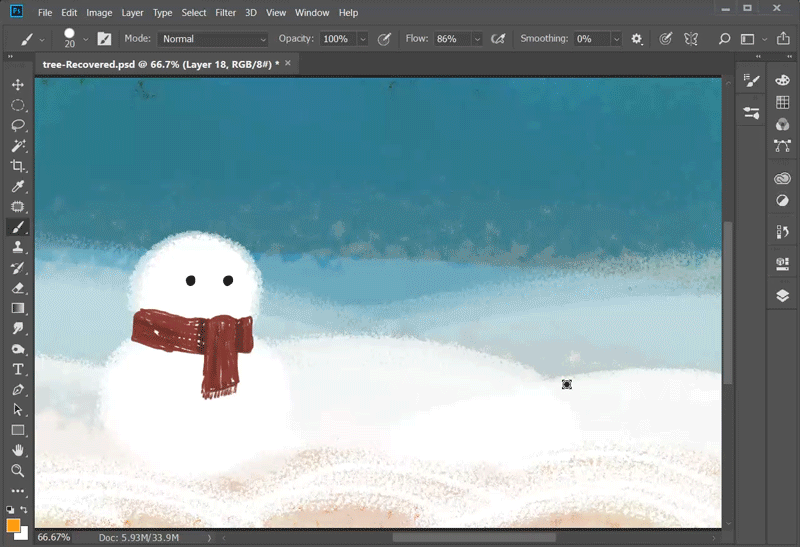Screen dimensions: 800x547
Task: Expand the Opacity slider dropdown arrow
Action: tap(362, 39)
